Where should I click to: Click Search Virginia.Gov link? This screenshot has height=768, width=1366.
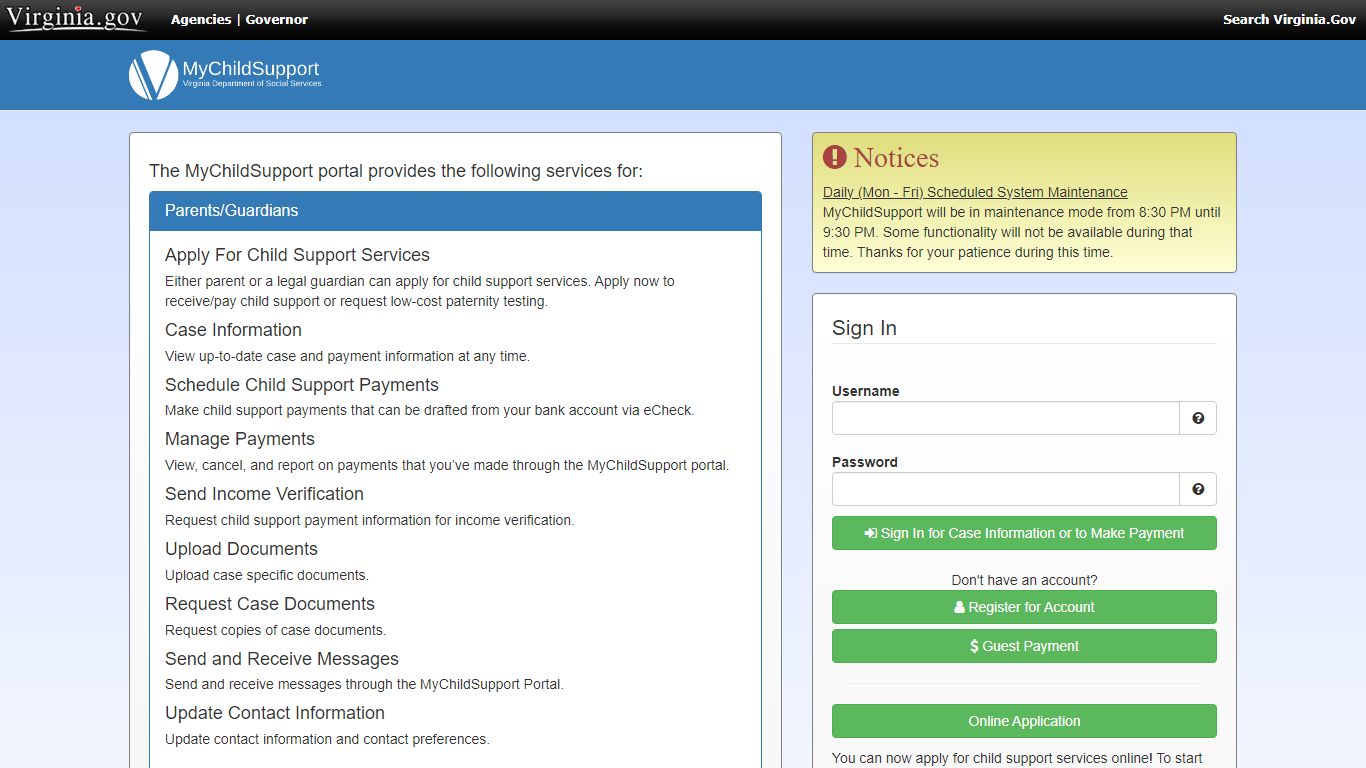[1290, 19]
